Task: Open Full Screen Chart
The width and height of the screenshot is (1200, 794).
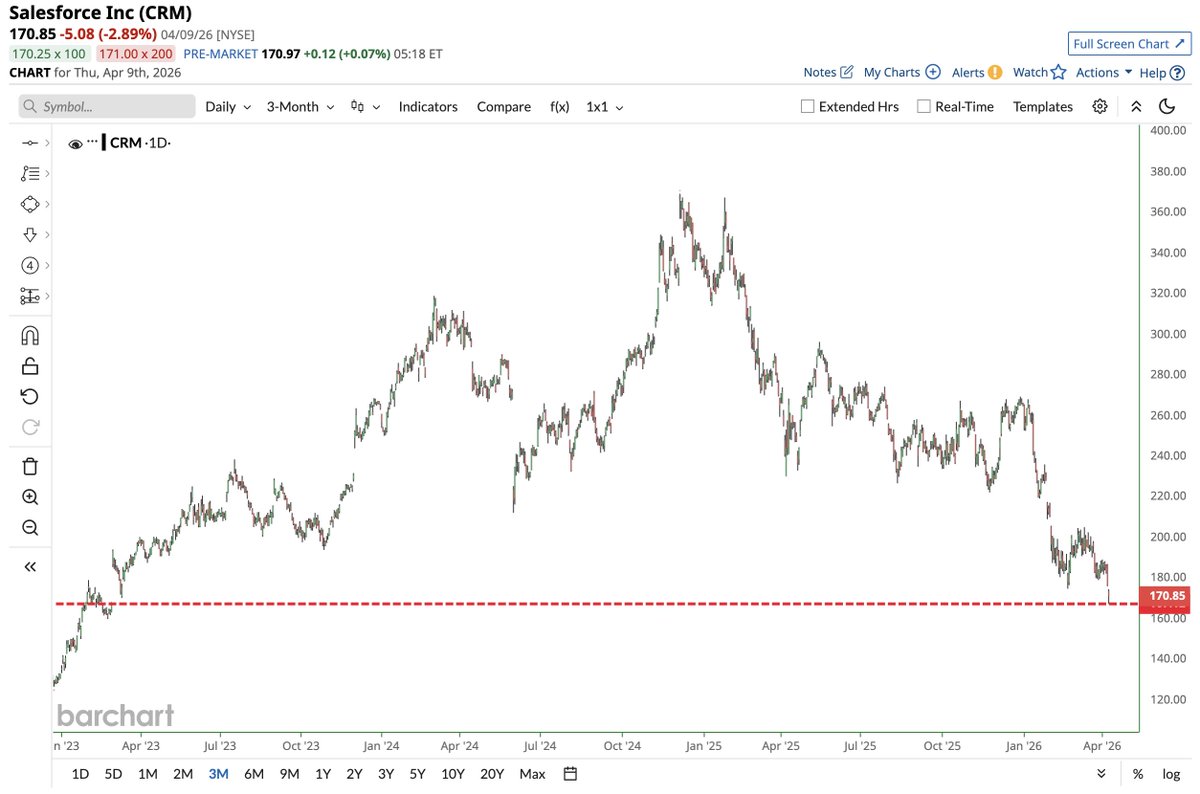Action: [x=1128, y=43]
